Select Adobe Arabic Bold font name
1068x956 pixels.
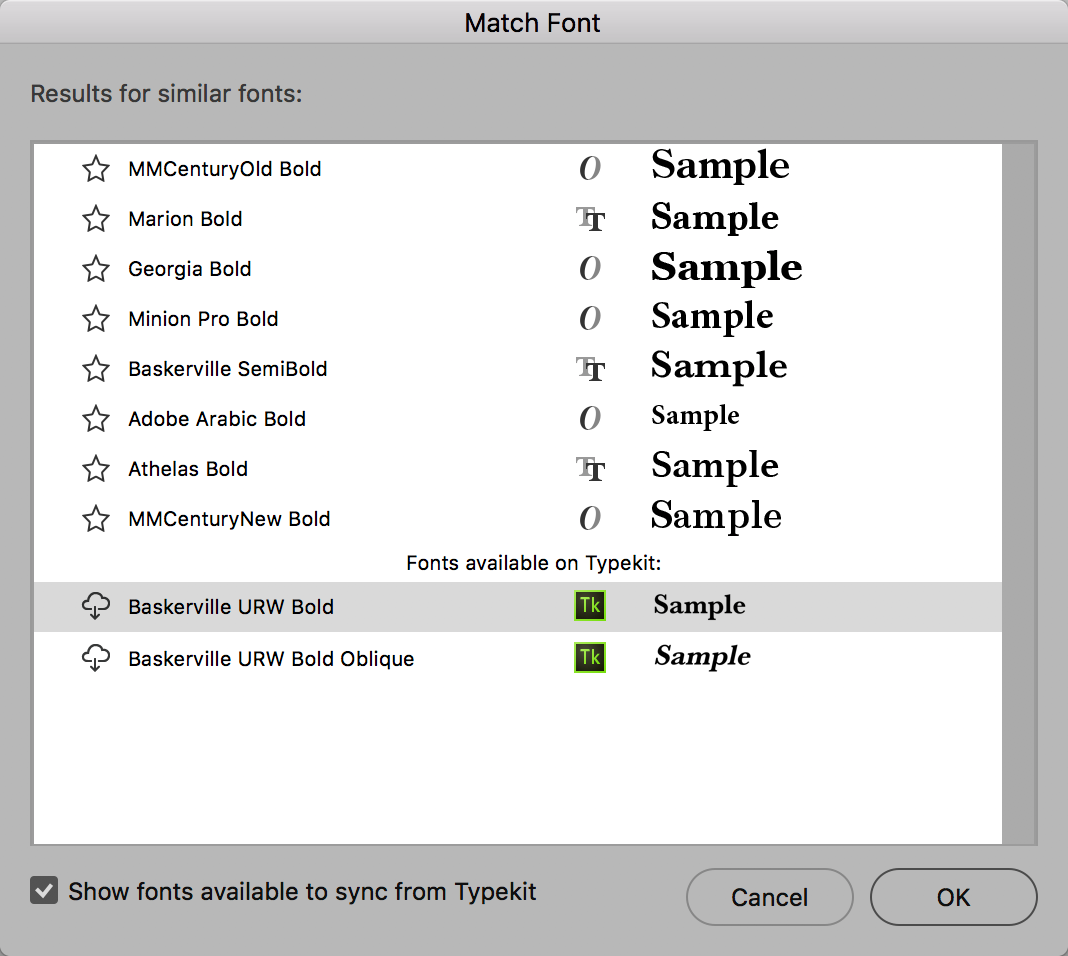click(x=217, y=419)
